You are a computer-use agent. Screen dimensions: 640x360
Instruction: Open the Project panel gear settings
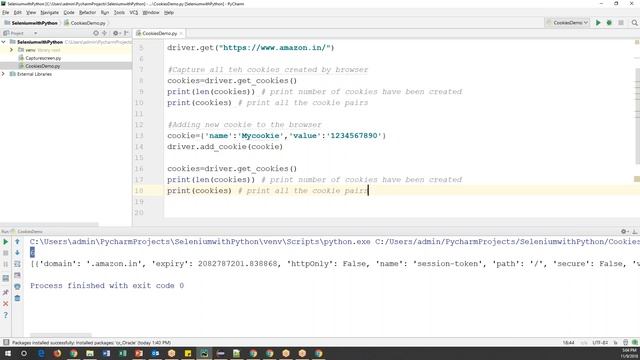tap(116, 33)
